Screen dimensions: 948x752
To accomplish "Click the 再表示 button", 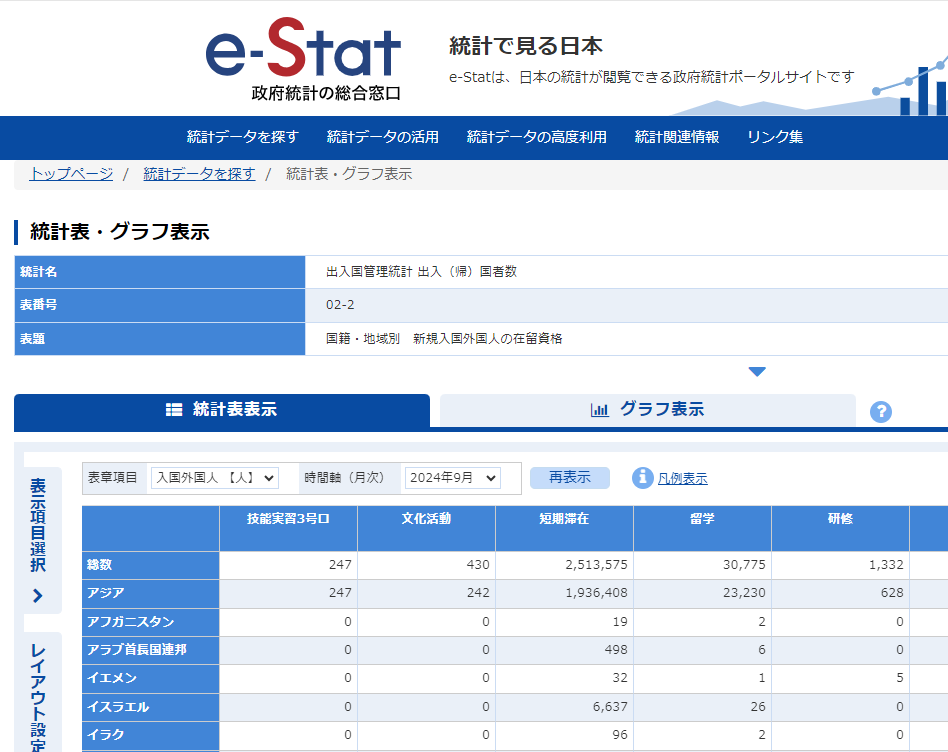I will 570,478.
